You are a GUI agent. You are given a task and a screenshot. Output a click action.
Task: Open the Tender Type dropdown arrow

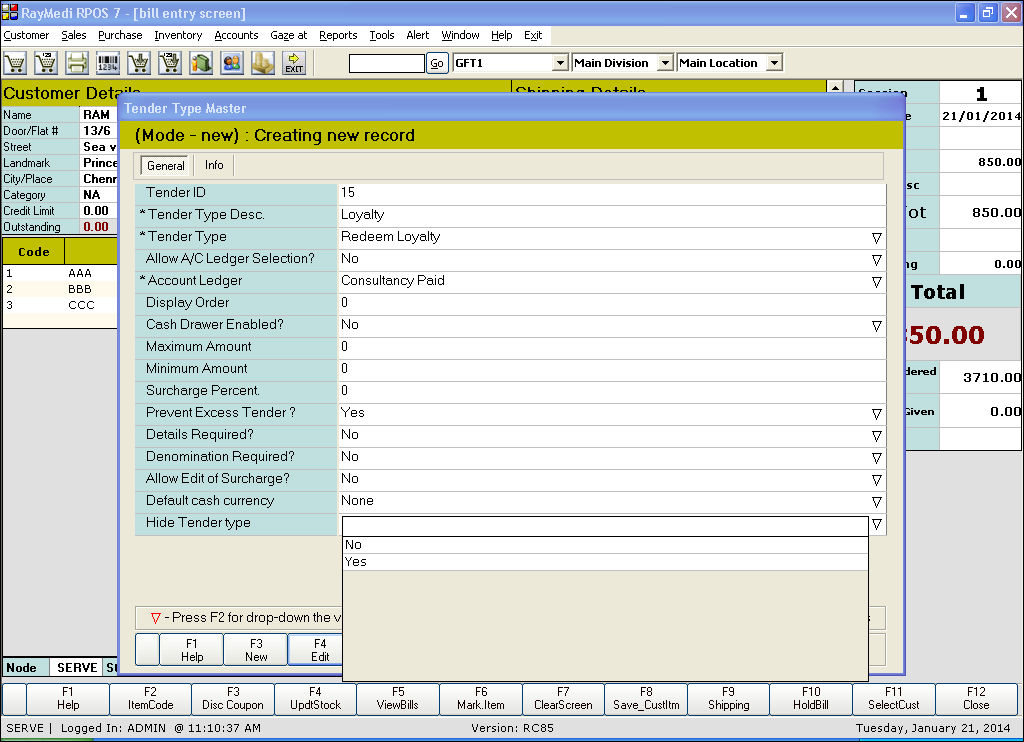click(876, 237)
